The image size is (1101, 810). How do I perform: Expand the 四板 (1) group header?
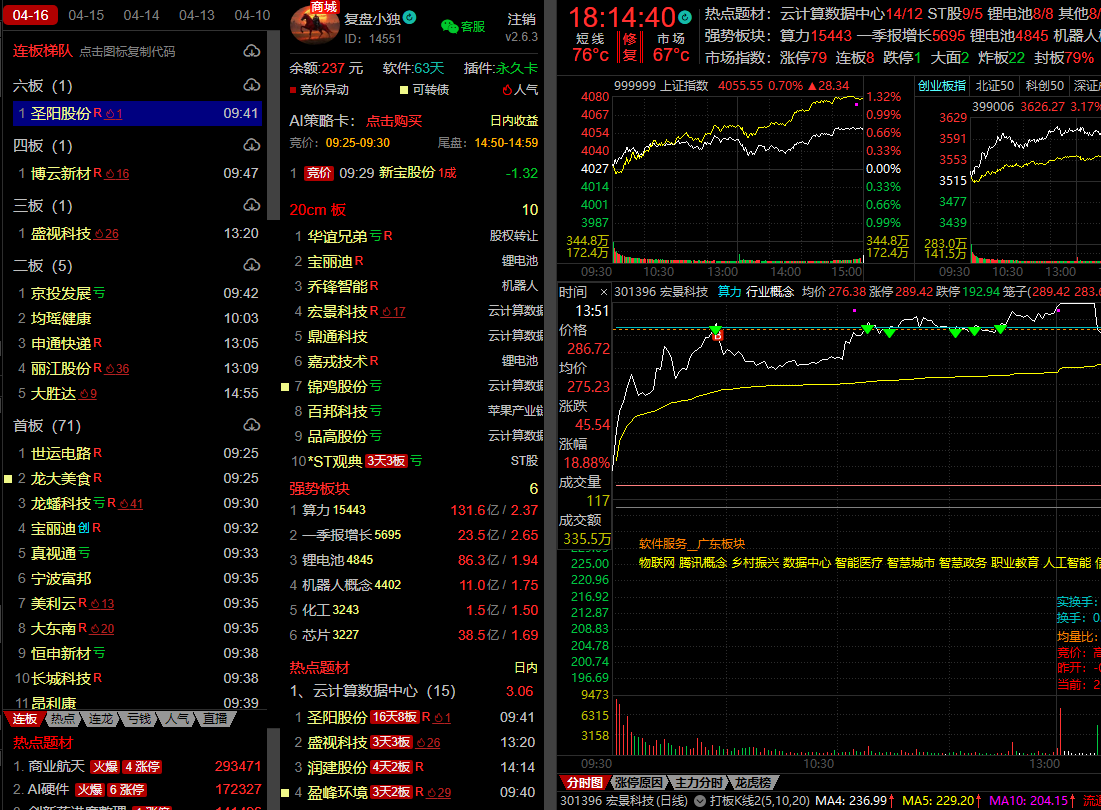(42, 146)
